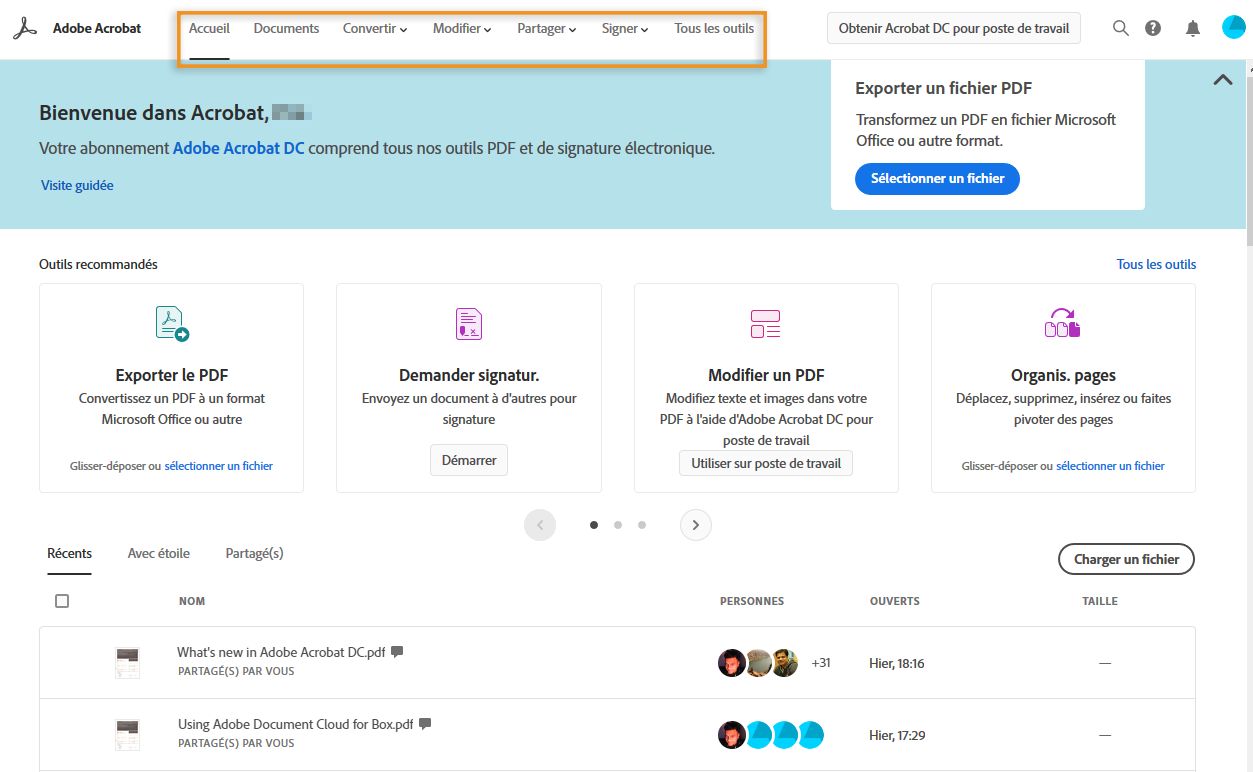Open the notifications bell icon
Viewport: 1253px width, 772px height.
point(1193,28)
